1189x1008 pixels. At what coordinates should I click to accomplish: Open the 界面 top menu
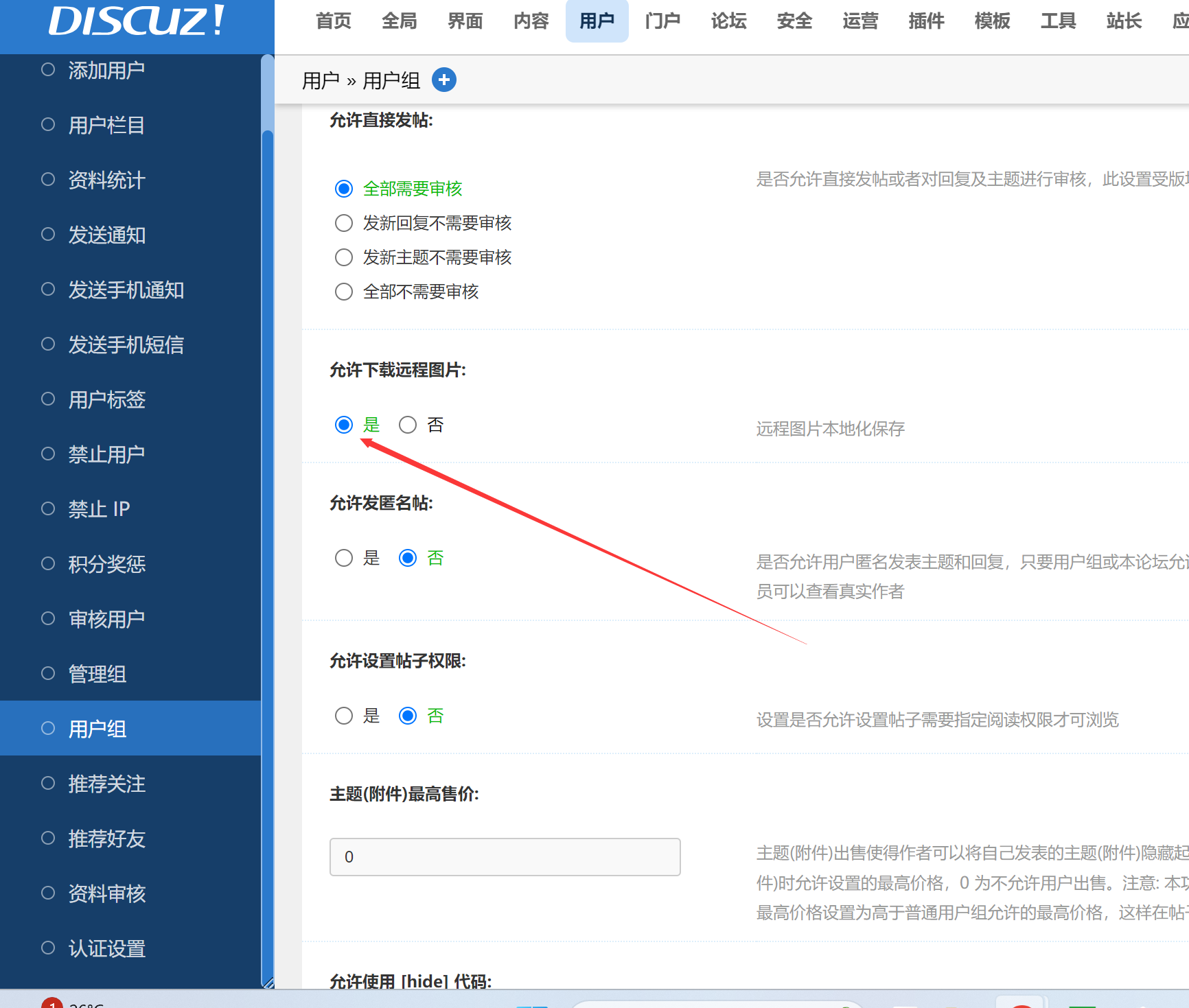[x=465, y=21]
